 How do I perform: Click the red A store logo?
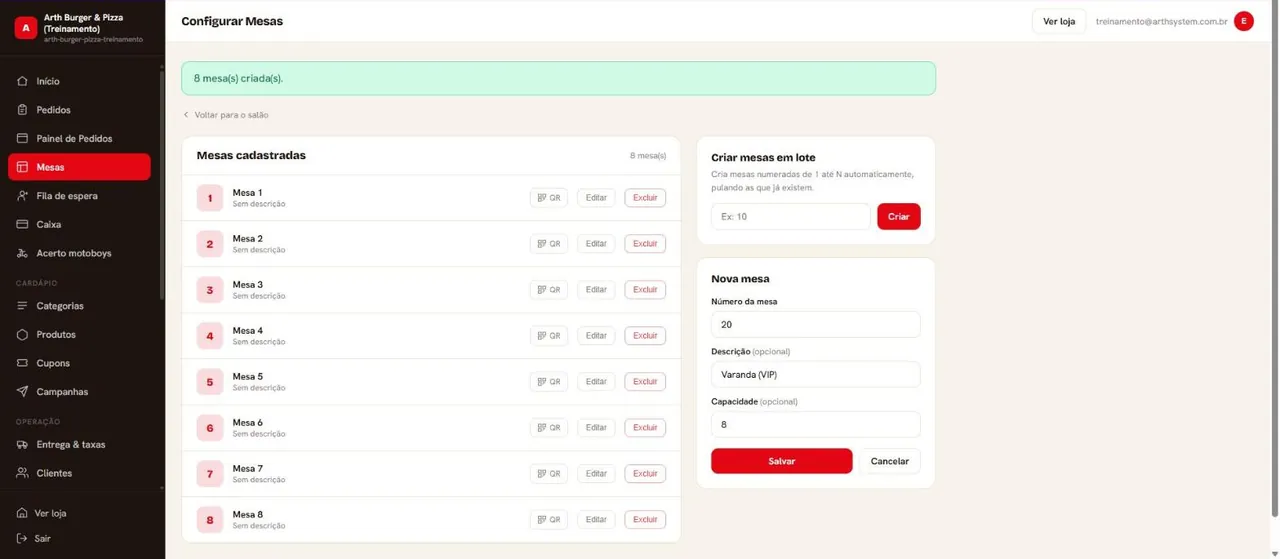[26, 28]
